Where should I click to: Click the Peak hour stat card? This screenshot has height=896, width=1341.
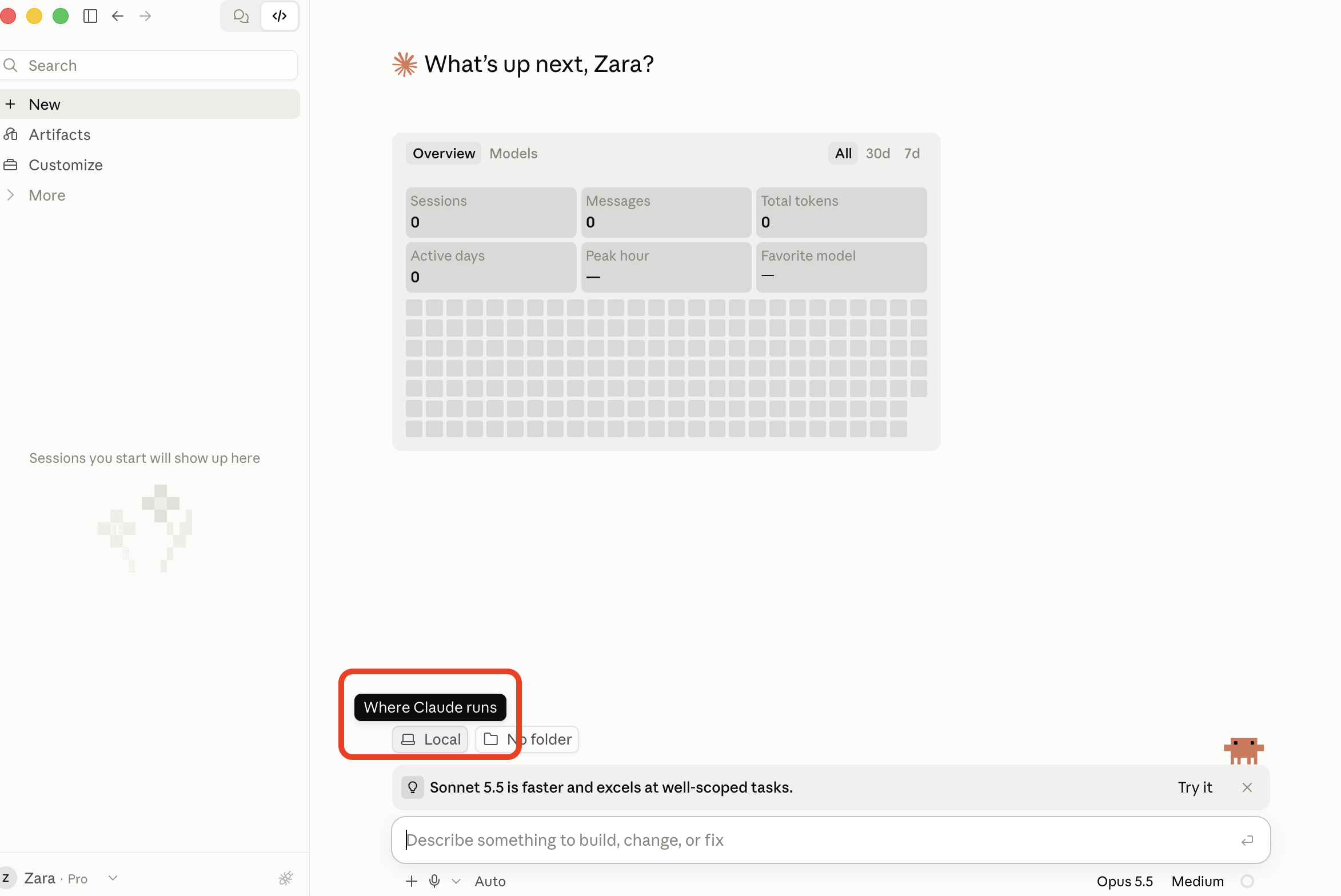click(x=666, y=267)
